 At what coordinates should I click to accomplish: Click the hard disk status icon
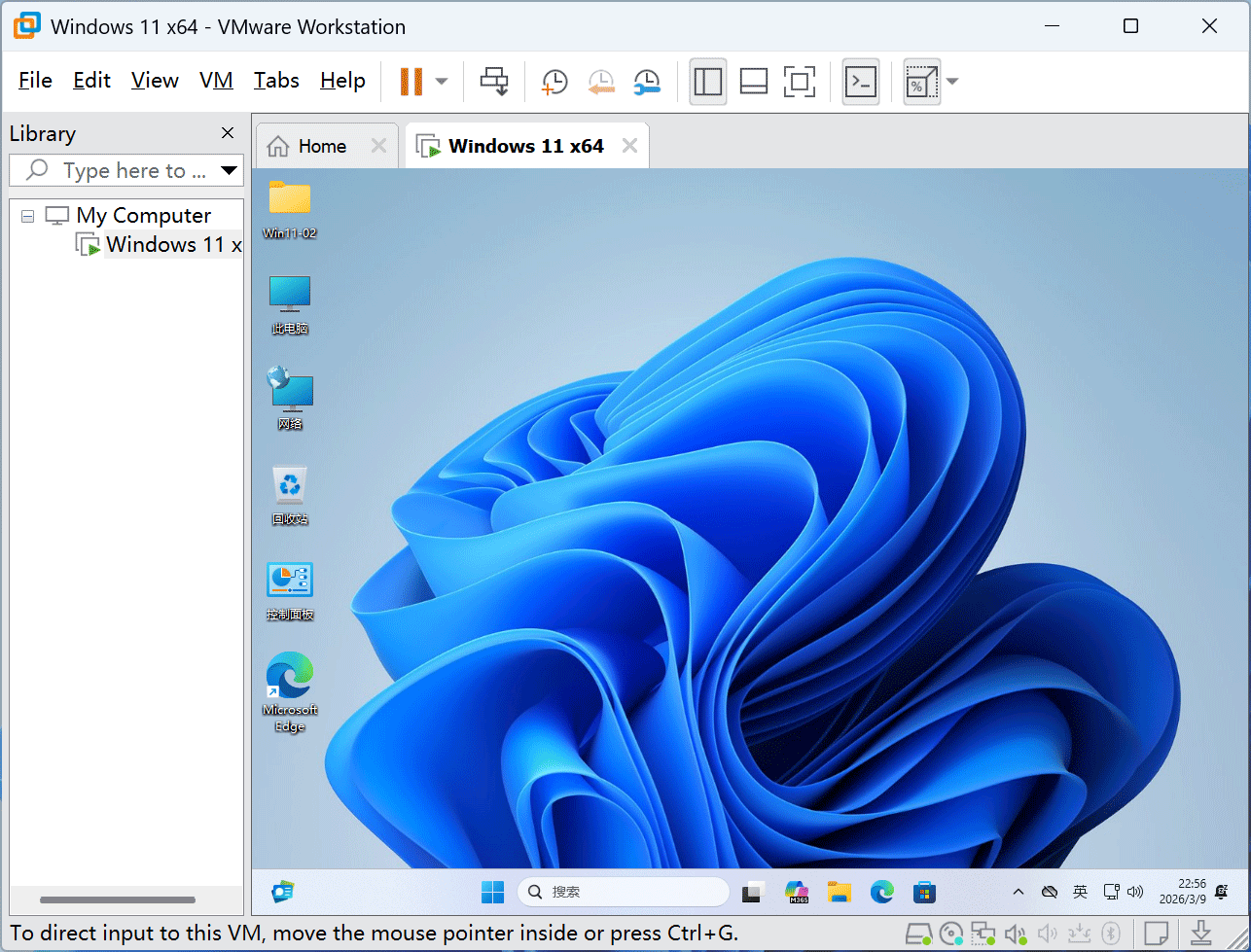click(918, 934)
